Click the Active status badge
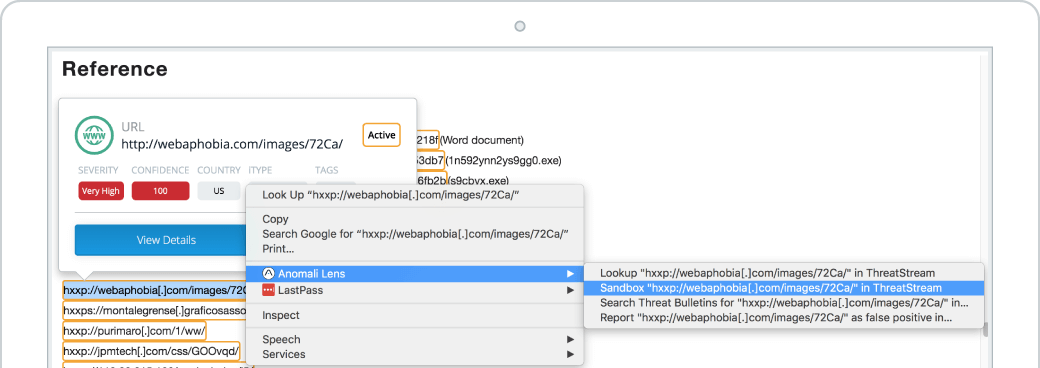The width and height of the screenshot is (1040, 368). pyautogui.click(x=381, y=135)
